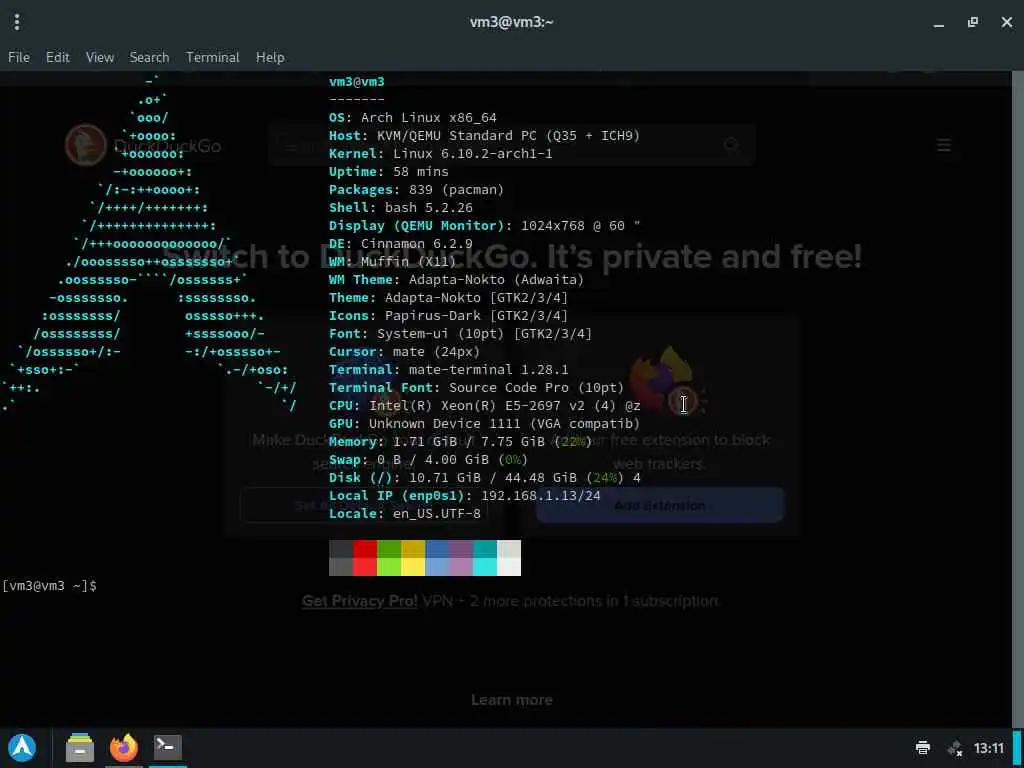Click the magenta color block
This screenshot has width=1024, height=768.
click(x=461, y=558)
